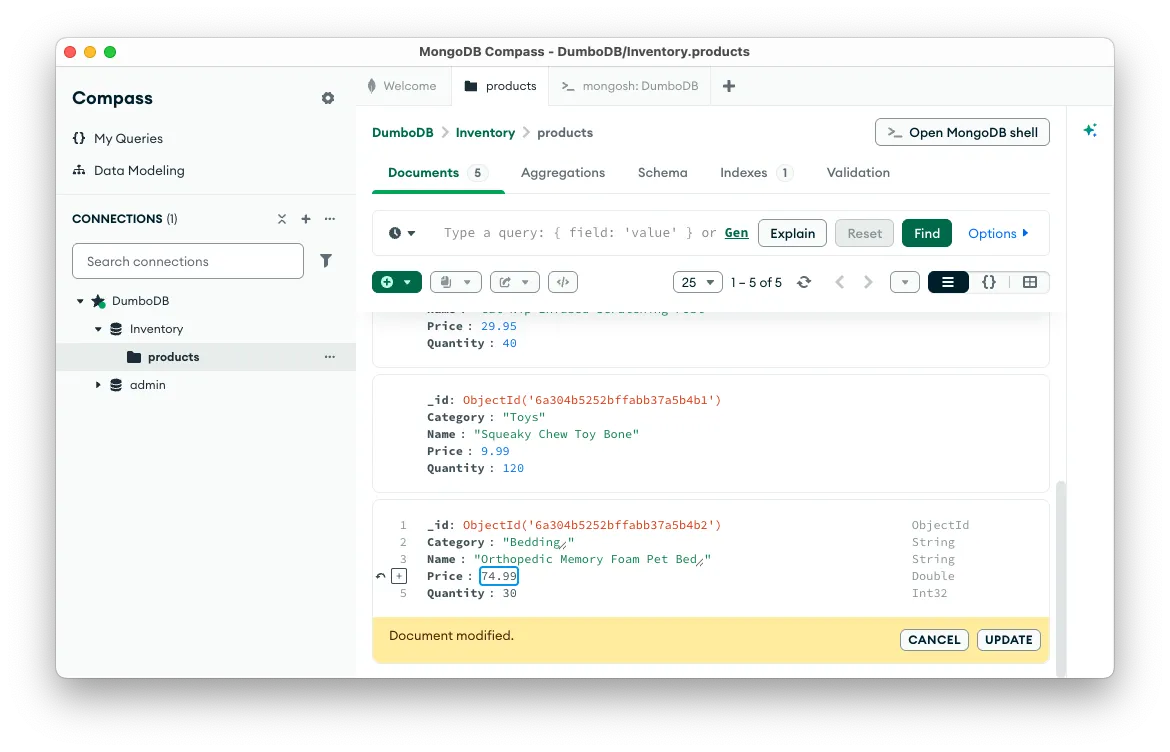Click Open MongoDB shell button
Image resolution: width=1170 pixels, height=752 pixels.
coord(963,132)
